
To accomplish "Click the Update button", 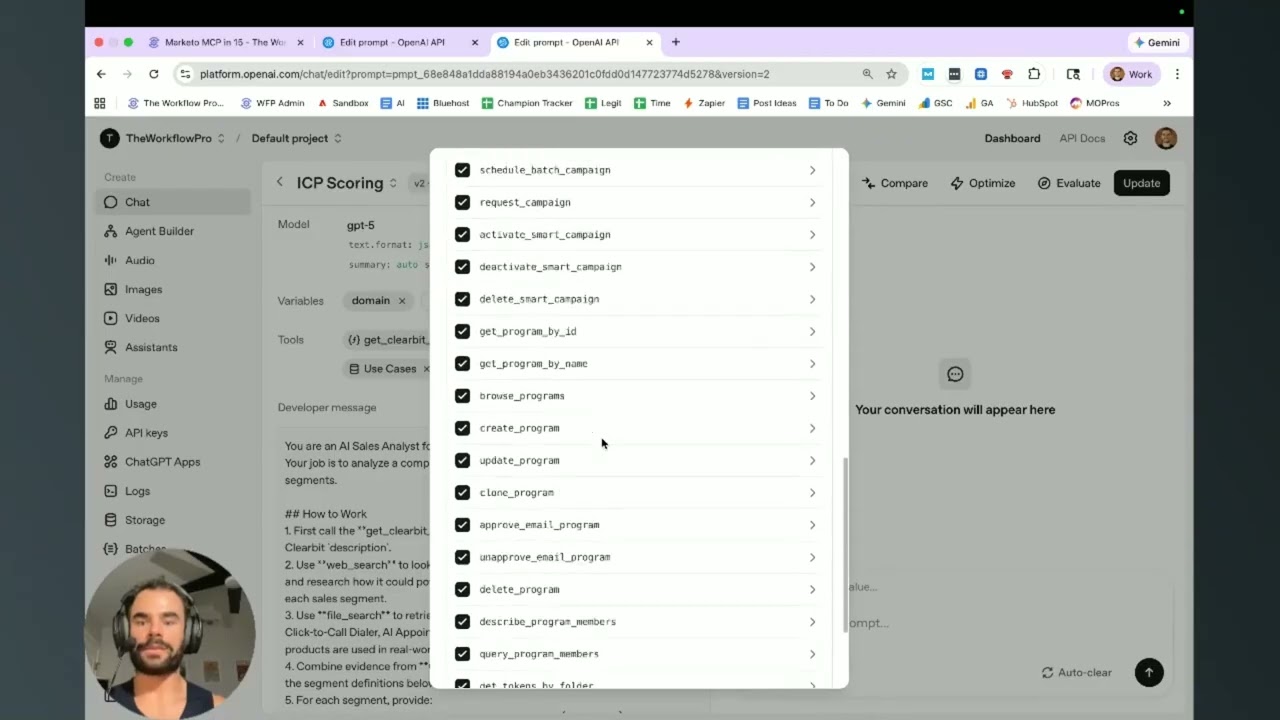I will pos(1141,183).
